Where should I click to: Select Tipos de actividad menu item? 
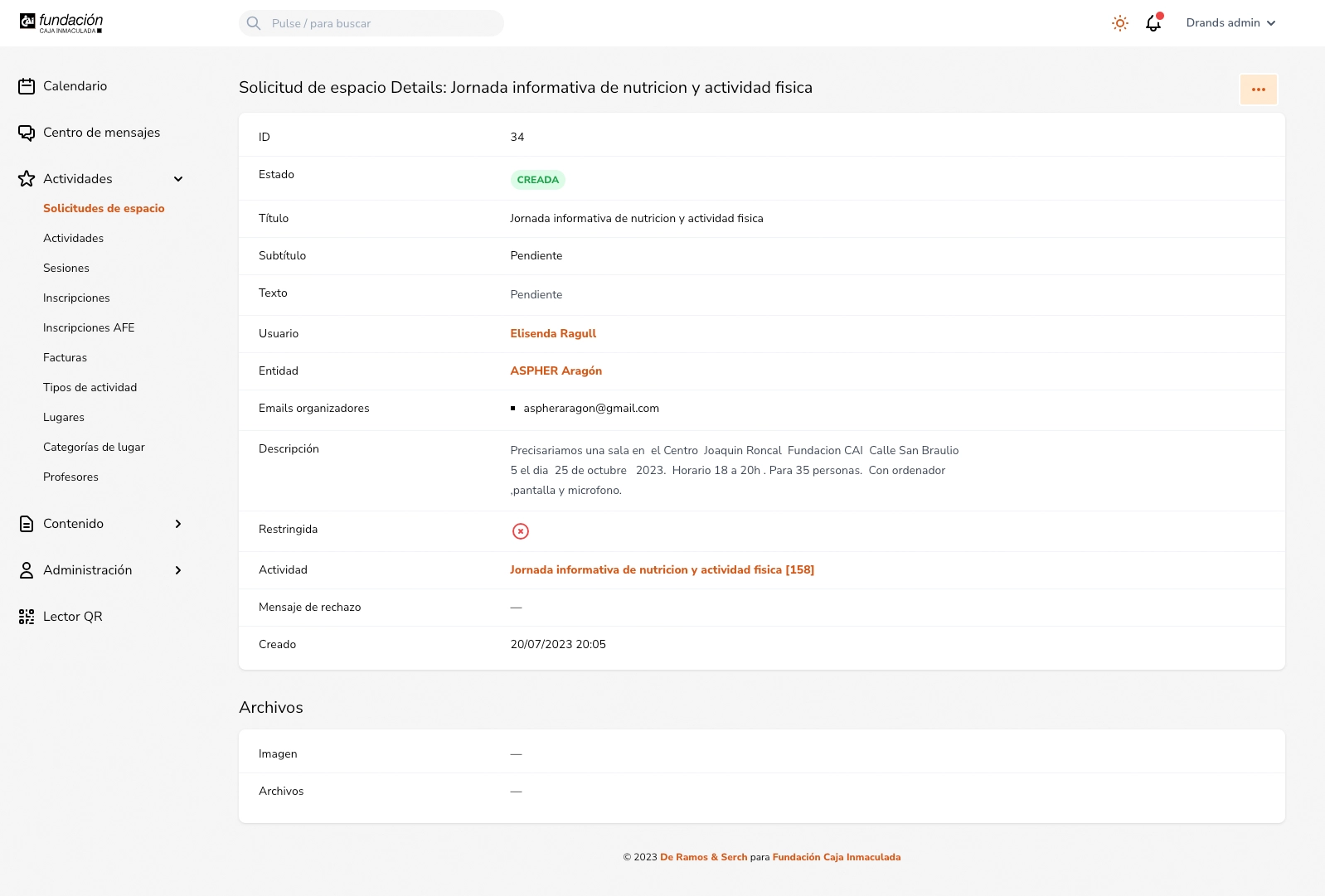pyautogui.click(x=90, y=388)
